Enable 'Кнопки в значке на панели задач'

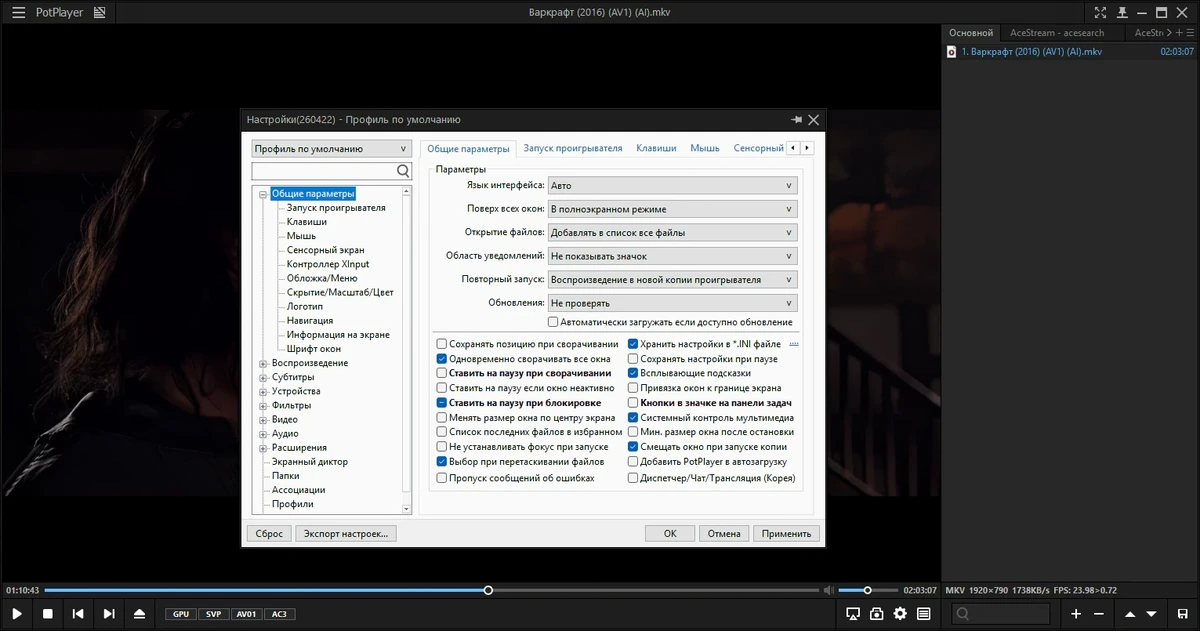pyautogui.click(x=633, y=403)
